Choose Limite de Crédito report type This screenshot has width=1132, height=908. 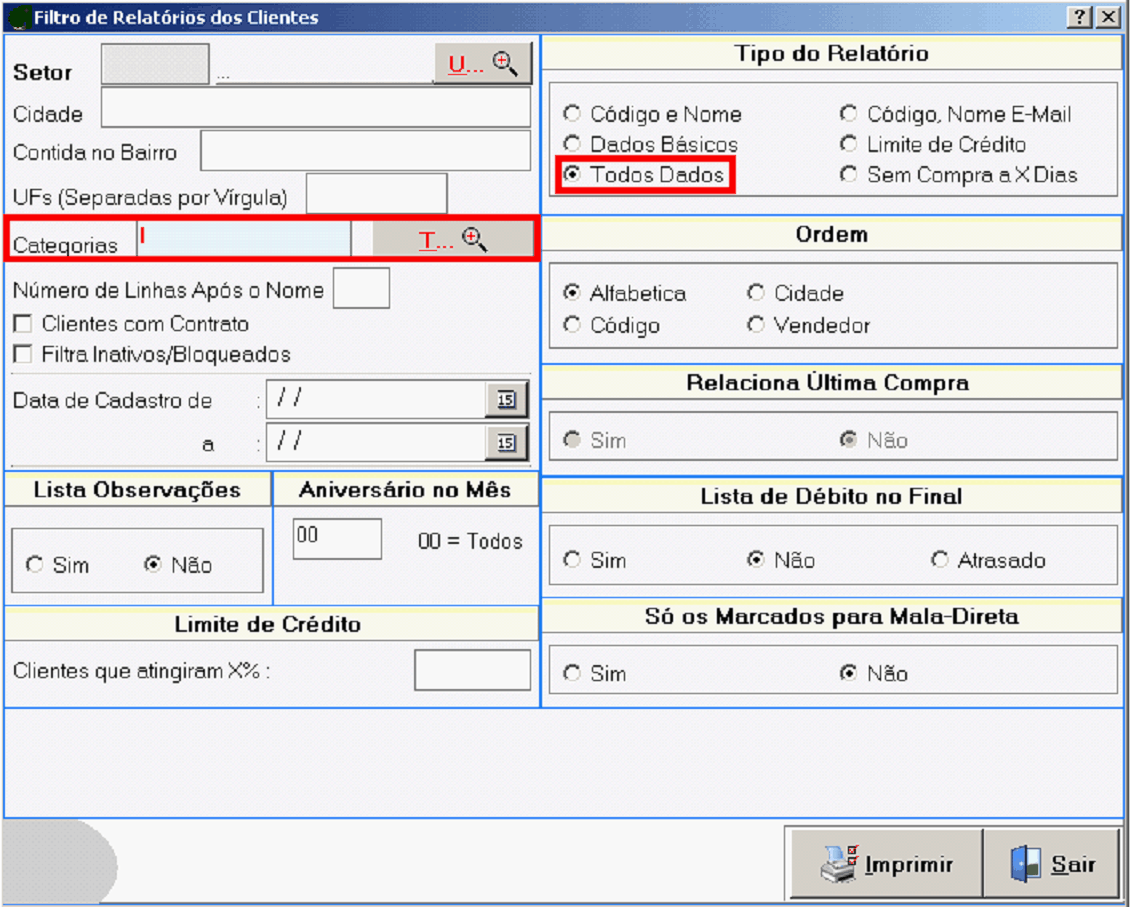[849, 144]
